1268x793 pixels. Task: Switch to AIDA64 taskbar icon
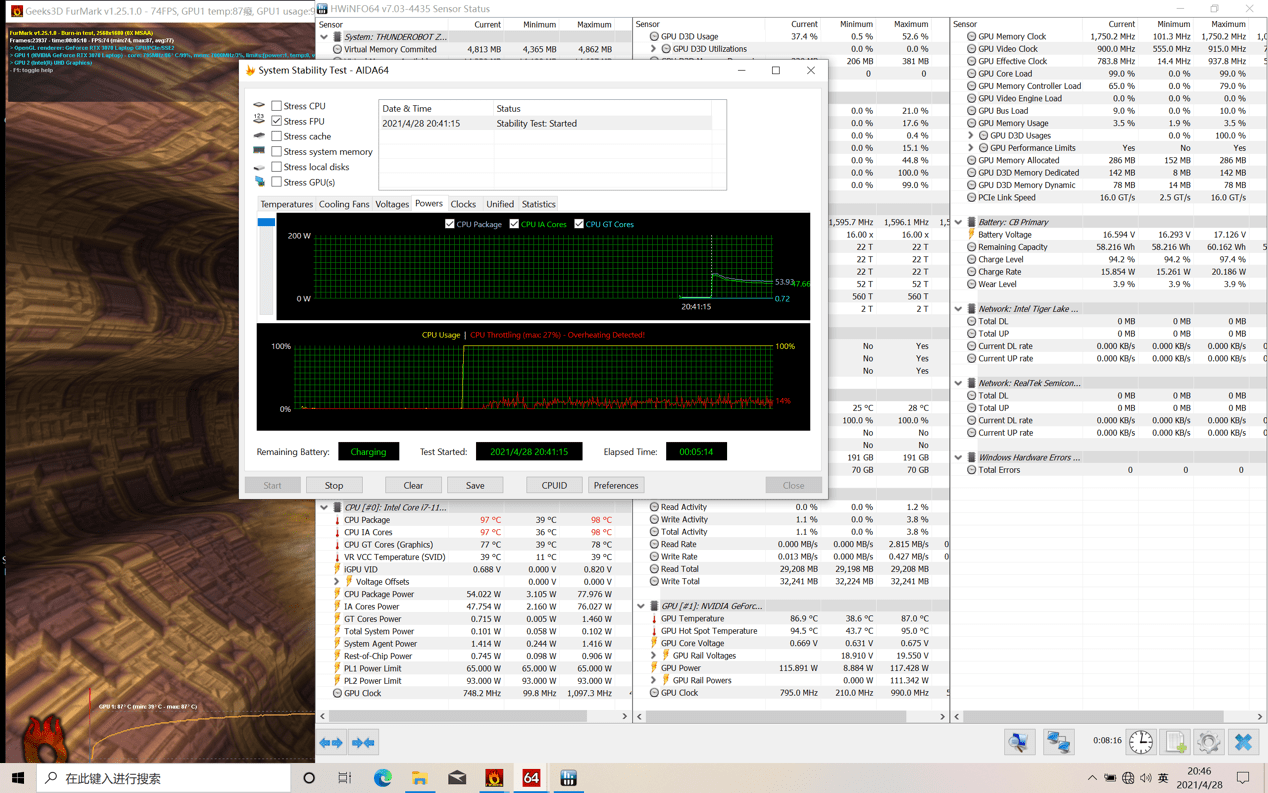point(531,778)
